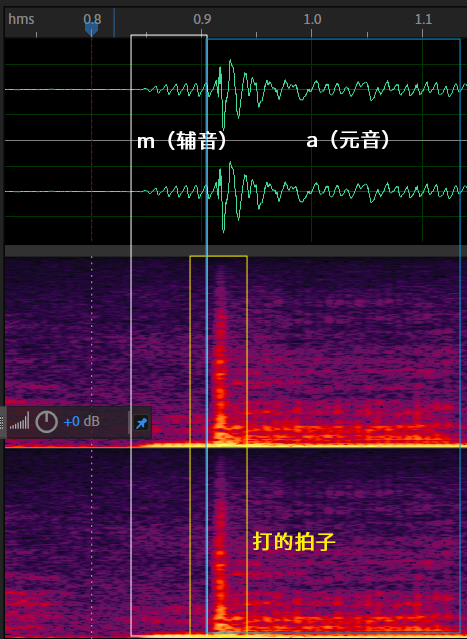Select the +0 dB gain value

point(82,421)
